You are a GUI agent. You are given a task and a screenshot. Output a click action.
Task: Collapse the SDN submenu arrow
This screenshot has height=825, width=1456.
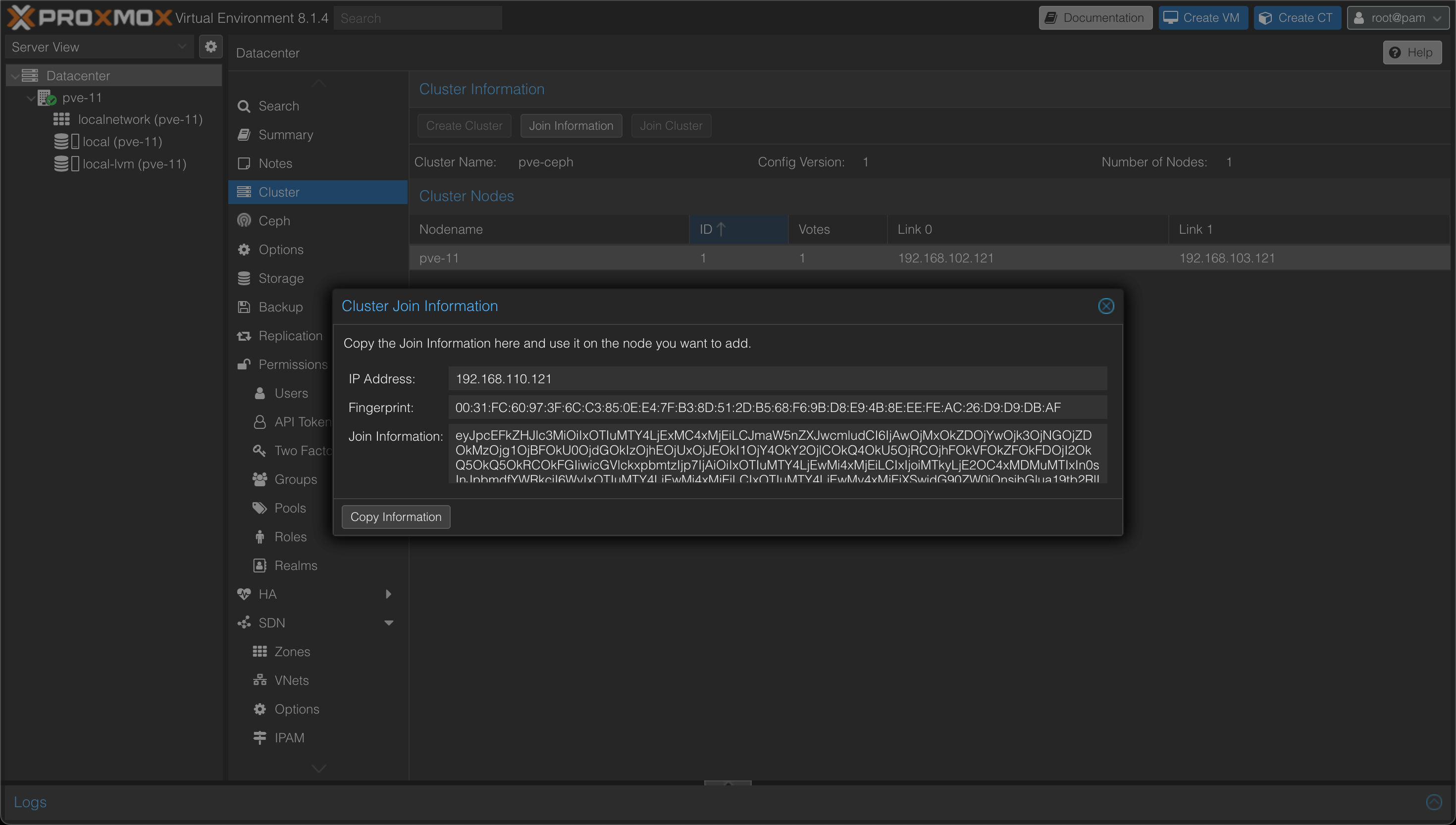[389, 623]
